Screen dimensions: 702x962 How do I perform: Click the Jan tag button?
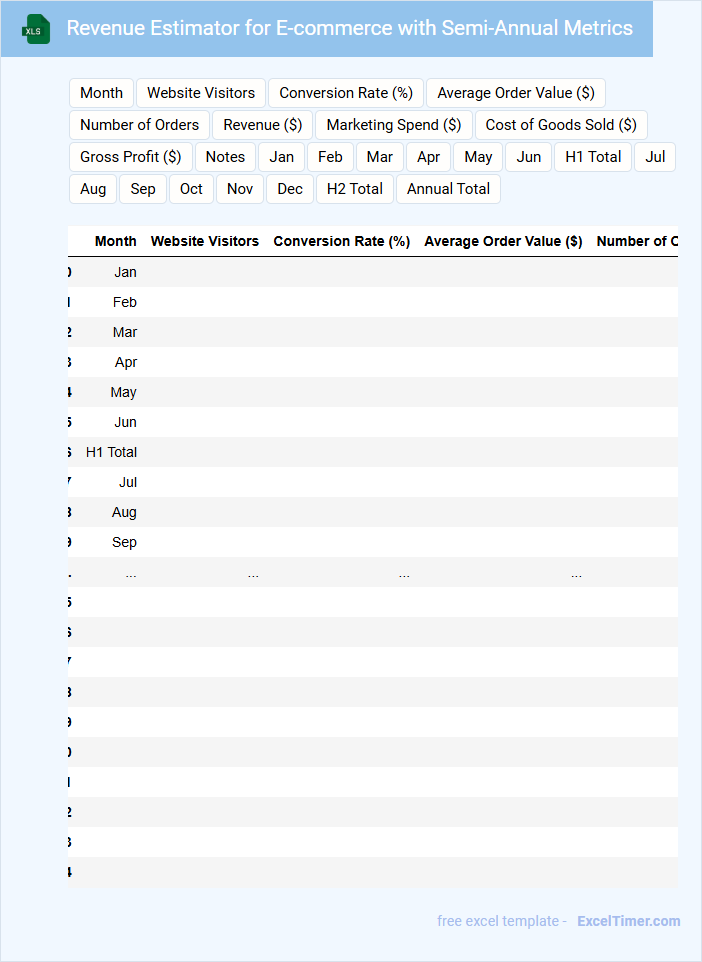tap(282, 157)
